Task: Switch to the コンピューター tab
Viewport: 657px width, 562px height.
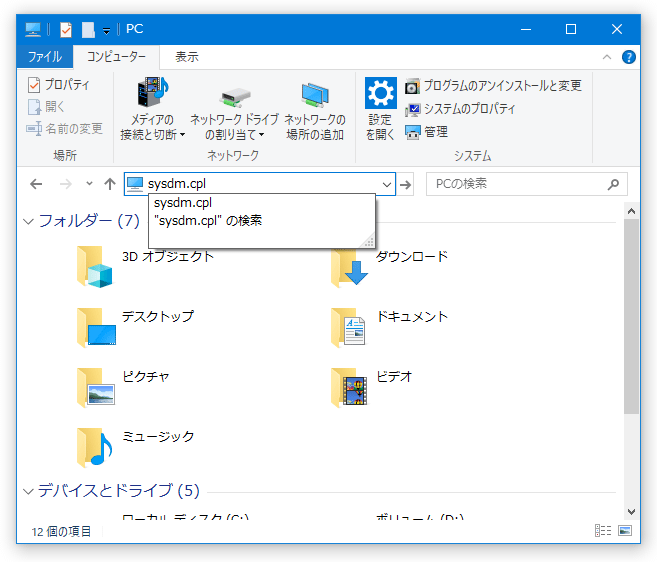Action: (116, 57)
